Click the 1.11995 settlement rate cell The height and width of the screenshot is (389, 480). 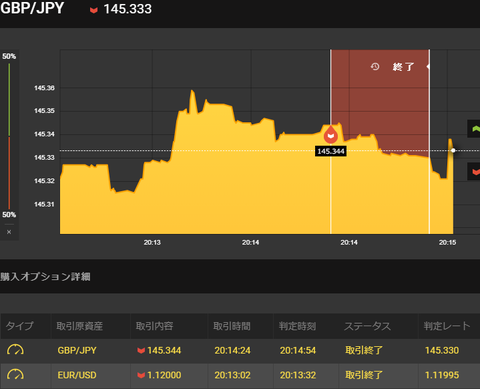pyautogui.click(x=442, y=375)
